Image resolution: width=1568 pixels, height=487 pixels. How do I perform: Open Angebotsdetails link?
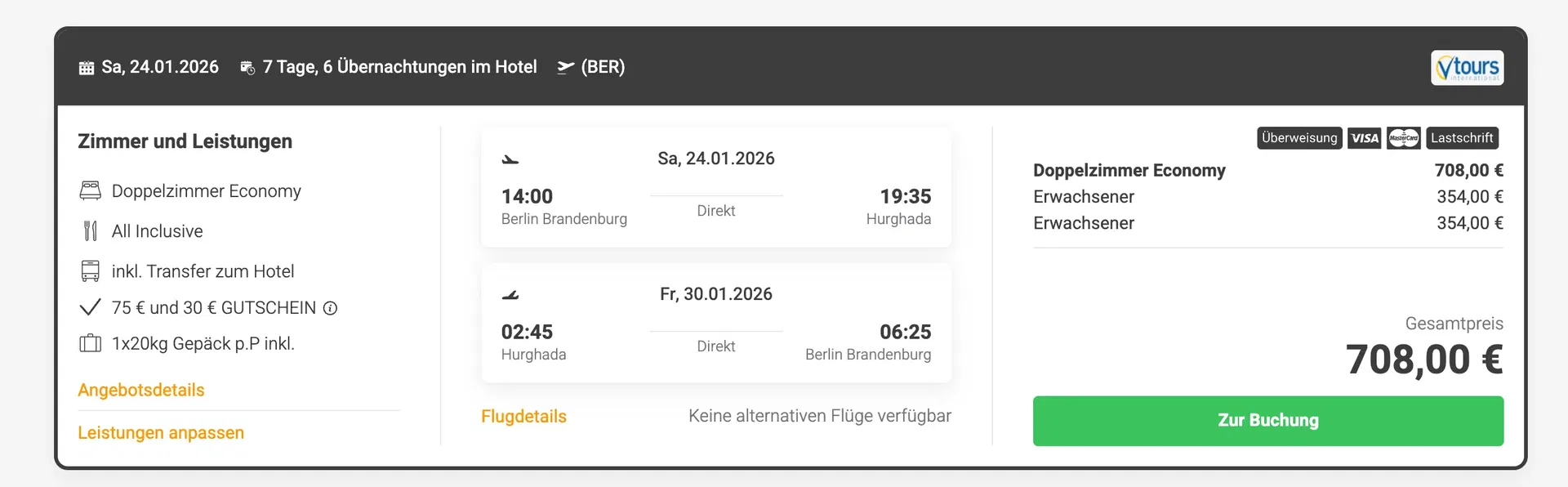point(141,390)
